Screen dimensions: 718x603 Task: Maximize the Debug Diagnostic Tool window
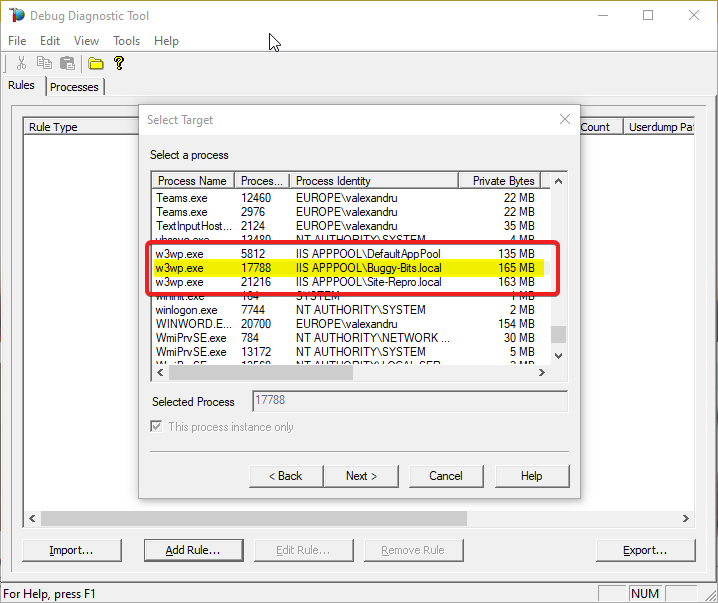648,16
